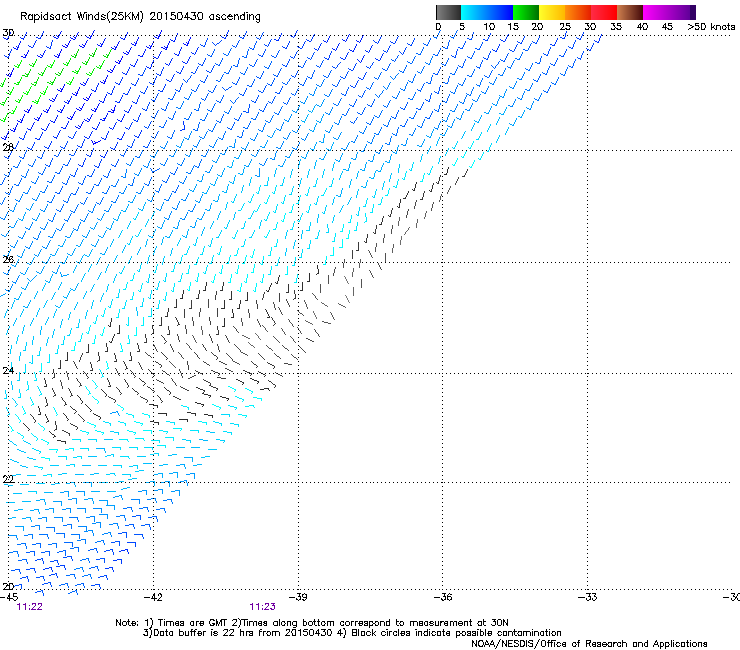Click the purple time stamp '11:23'

click(262, 607)
